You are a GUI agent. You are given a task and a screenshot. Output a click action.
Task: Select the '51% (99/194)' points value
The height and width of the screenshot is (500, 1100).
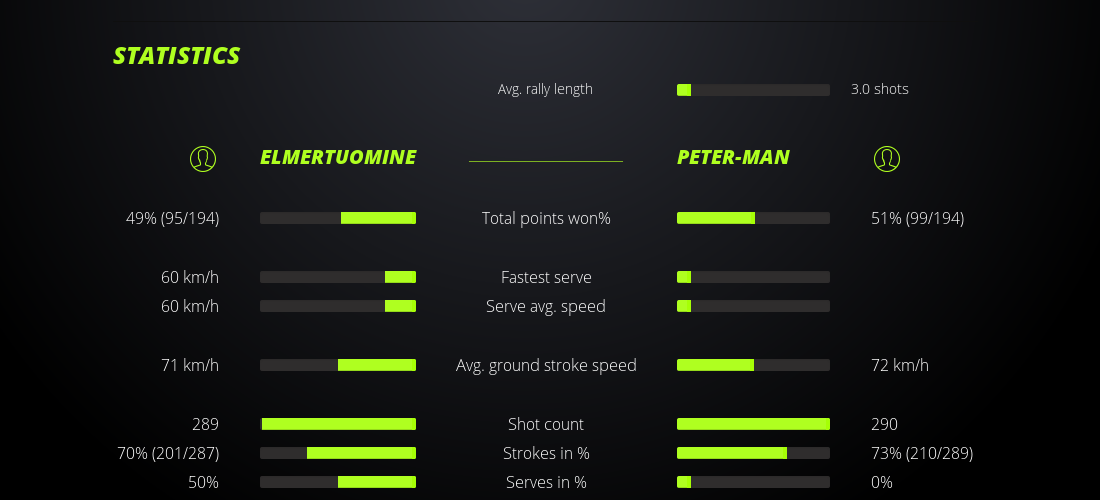coord(918,218)
